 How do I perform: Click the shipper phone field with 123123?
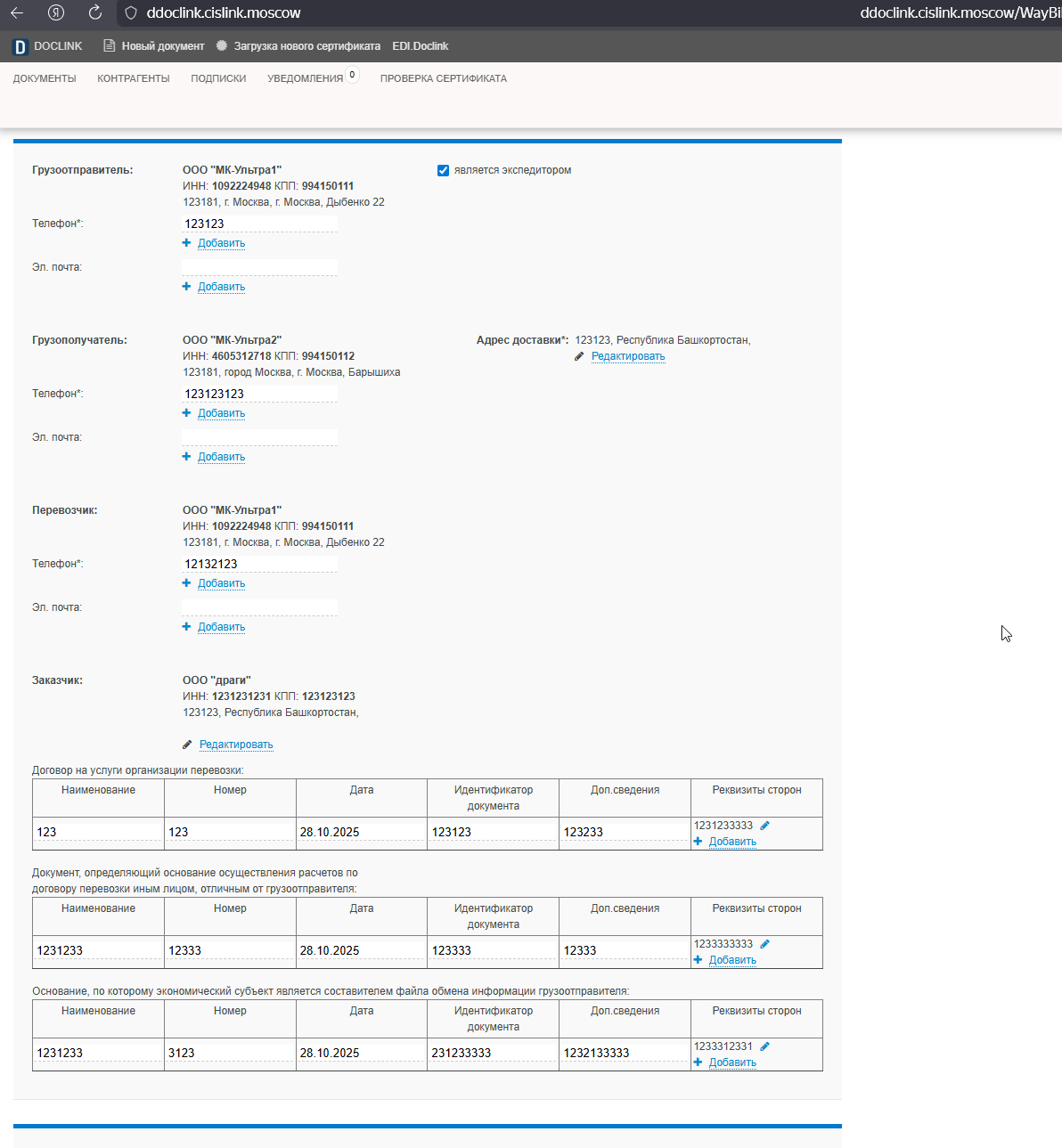[x=259, y=224]
